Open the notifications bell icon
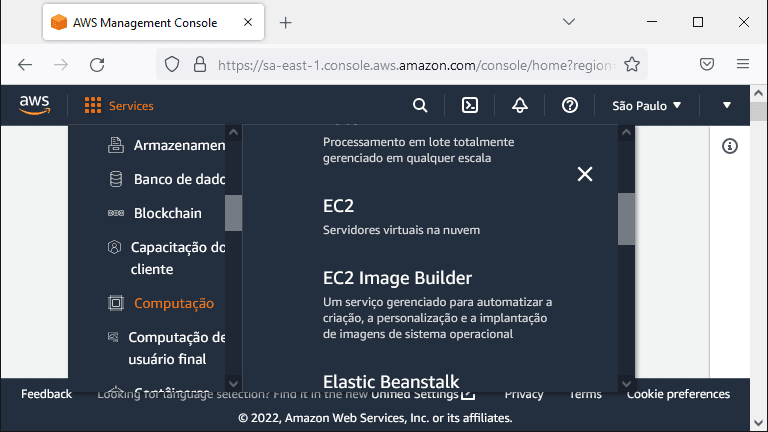The height and width of the screenshot is (432, 768). (520, 105)
